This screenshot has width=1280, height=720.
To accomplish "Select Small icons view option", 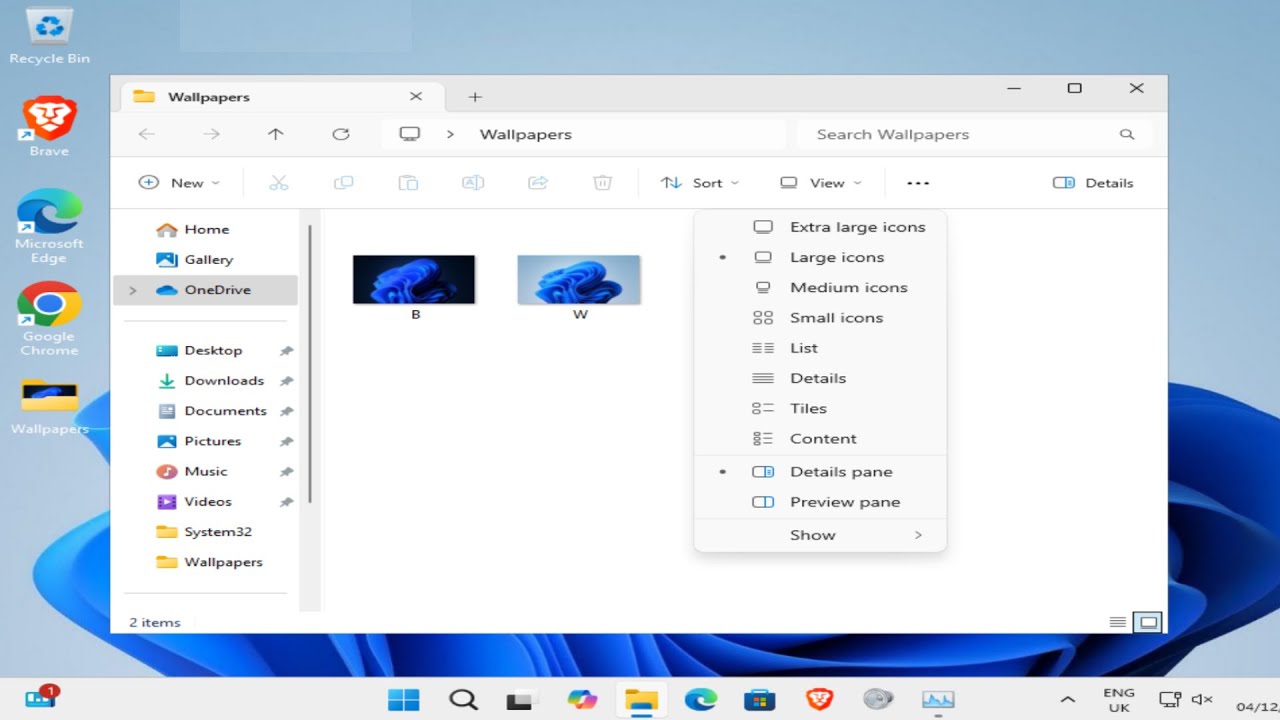I will (x=820, y=318).
